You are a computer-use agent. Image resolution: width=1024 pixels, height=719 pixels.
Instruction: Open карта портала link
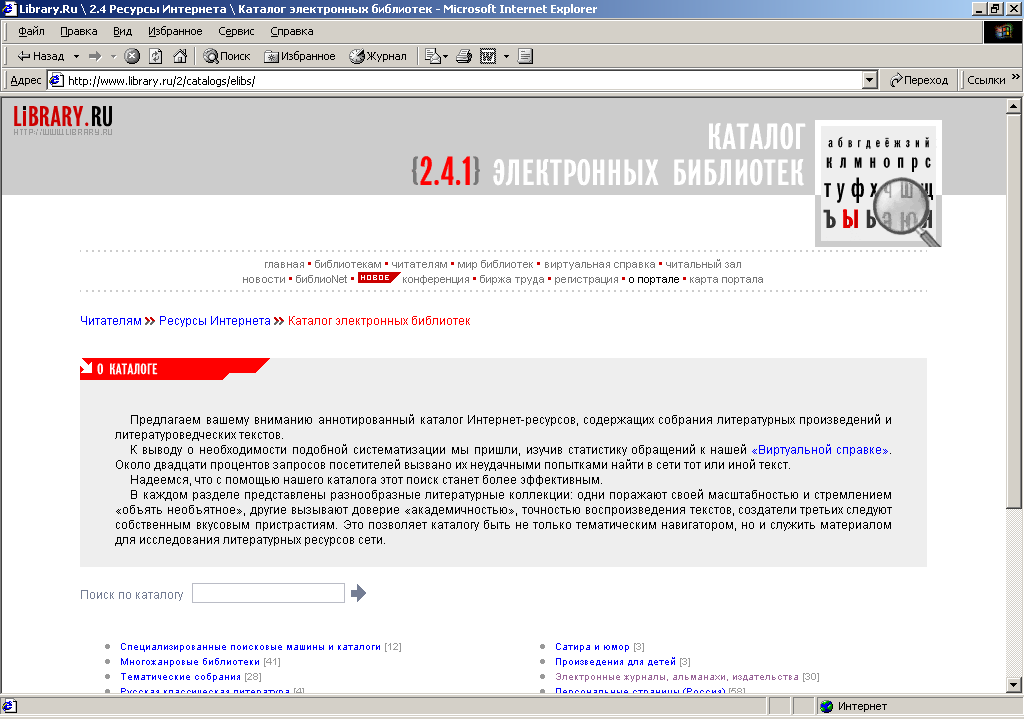click(x=726, y=280)
